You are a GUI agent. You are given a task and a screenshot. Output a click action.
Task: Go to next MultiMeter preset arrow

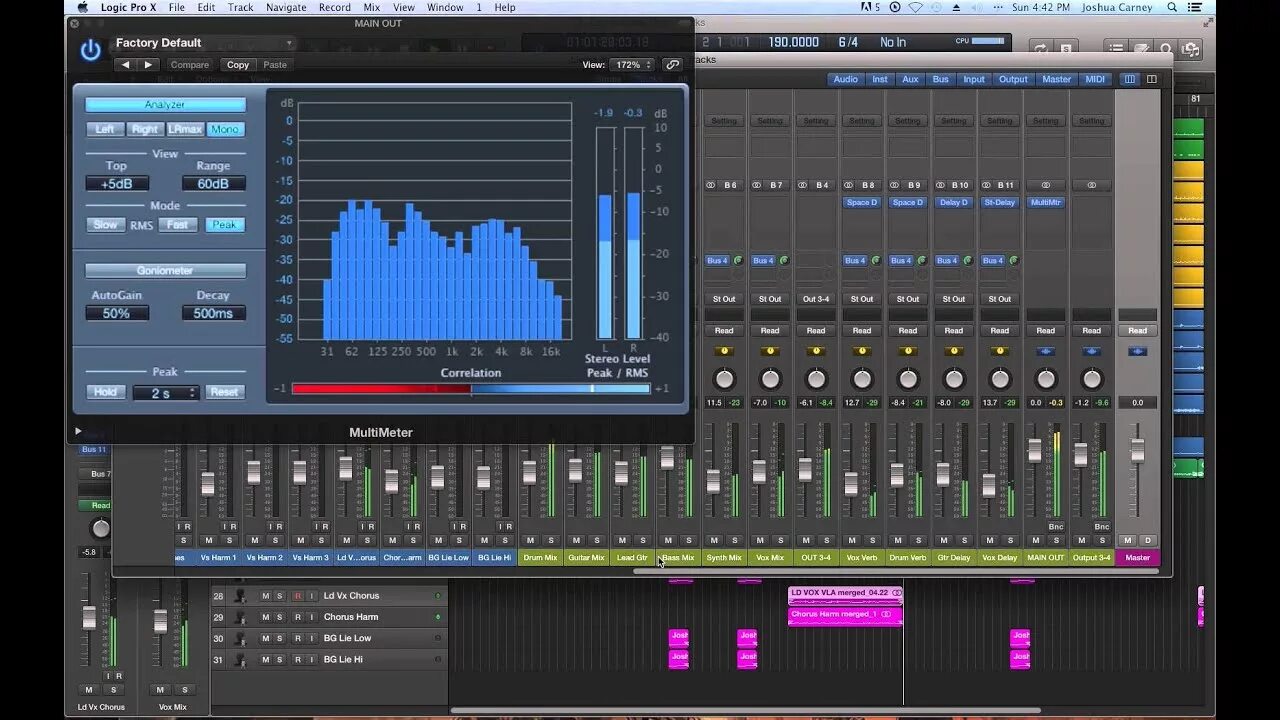[x=148, y=65]
